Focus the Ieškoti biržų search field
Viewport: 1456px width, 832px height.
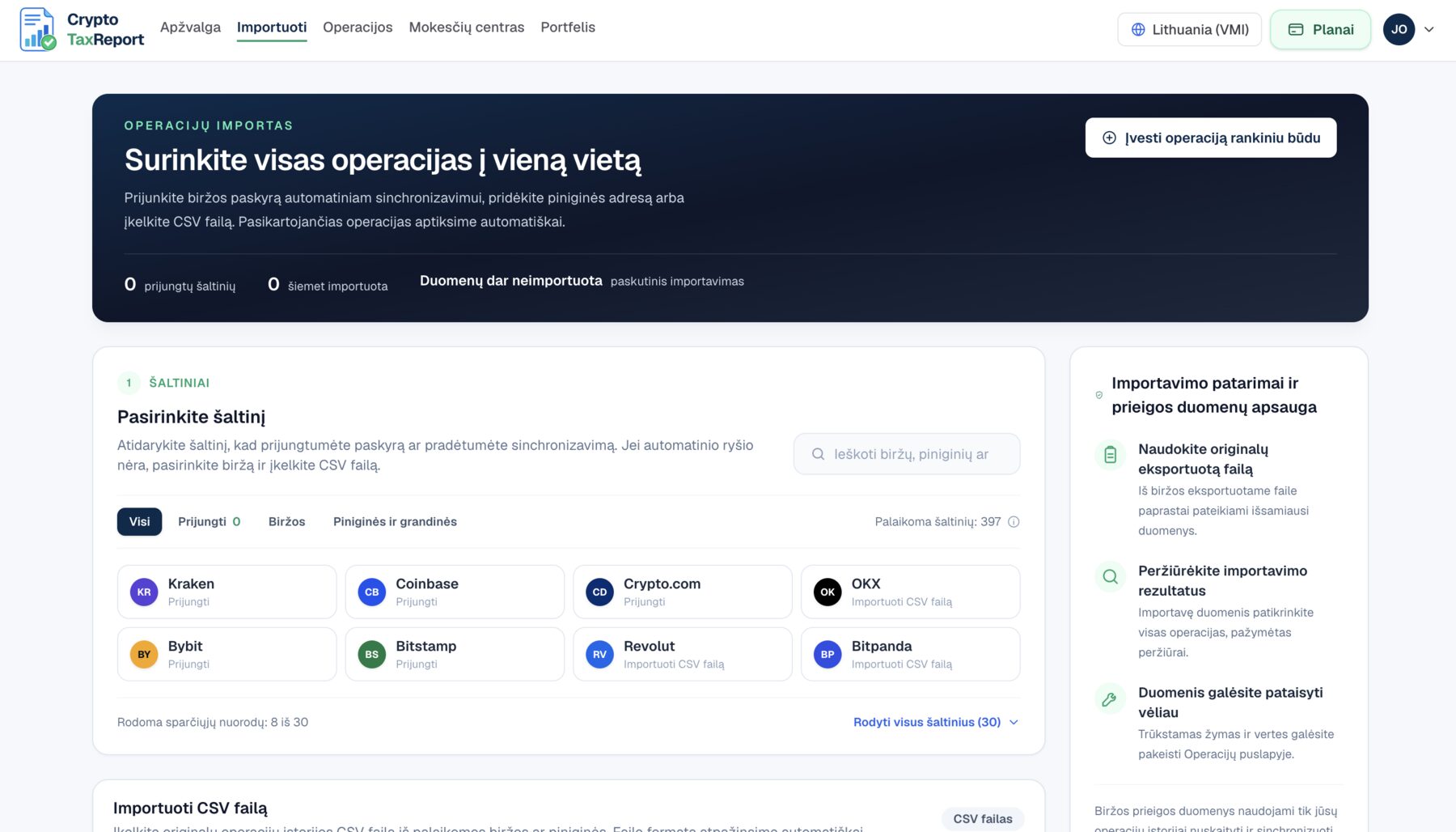[x=907, y=454]
